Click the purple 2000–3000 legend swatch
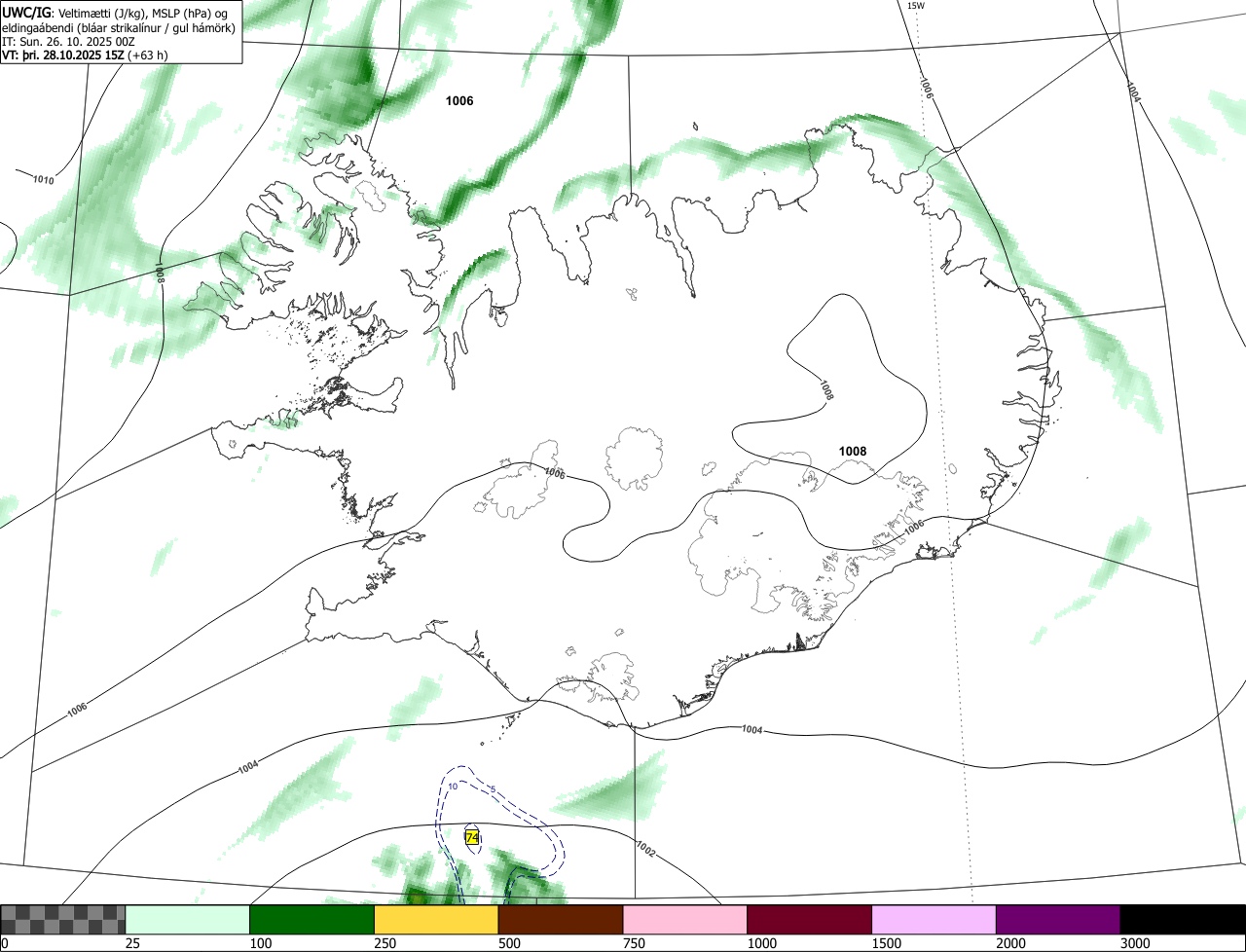 [1058, 920]
